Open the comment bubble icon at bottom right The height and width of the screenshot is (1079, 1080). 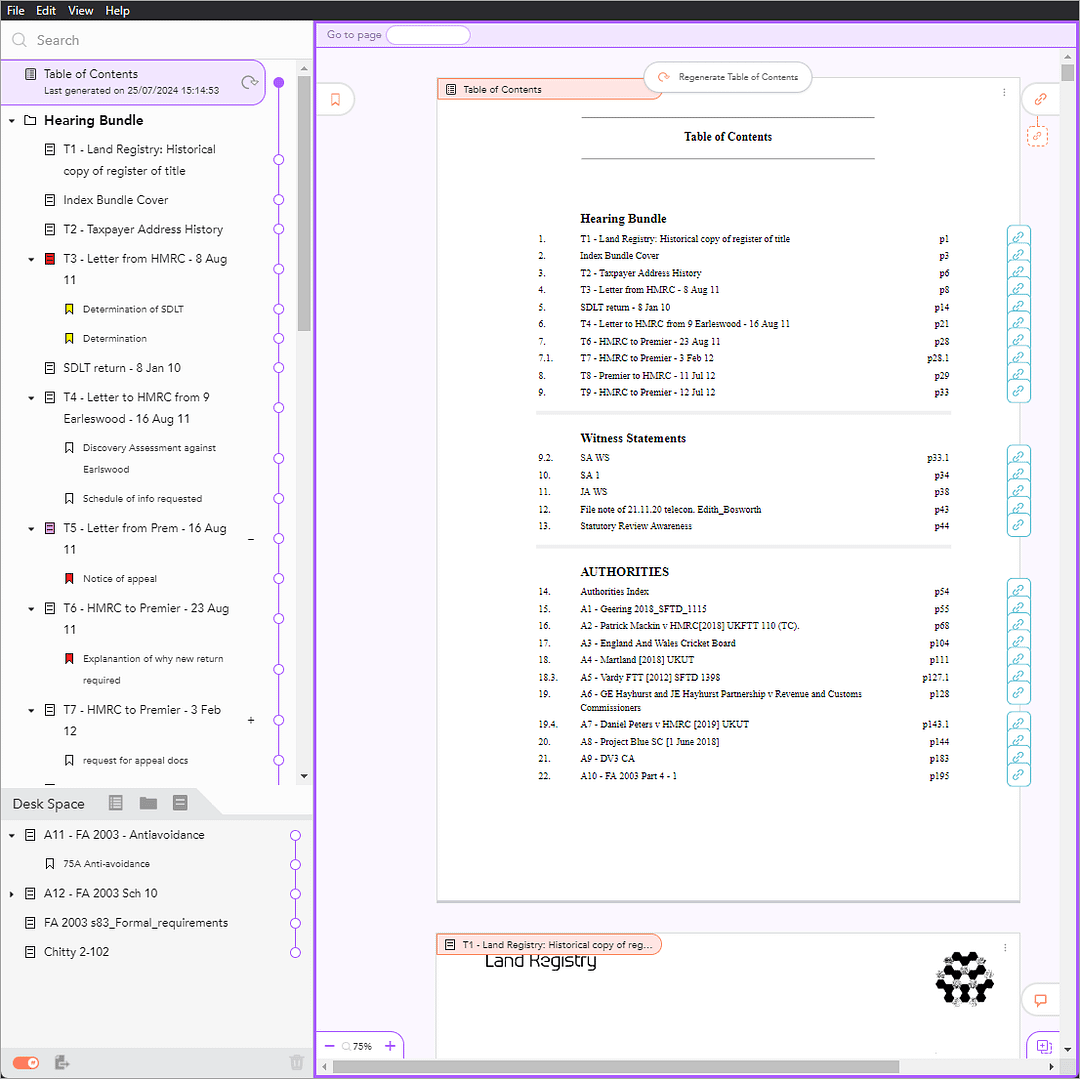point(1040,1000)
